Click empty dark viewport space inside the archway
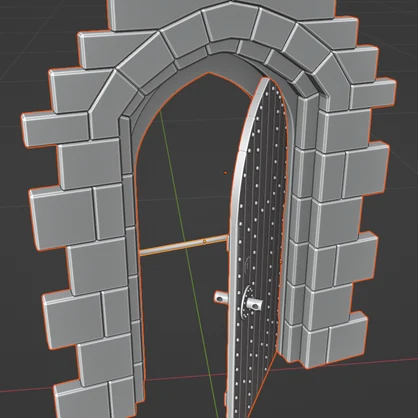This screenshot has height=418, width=418. (187, 150)
